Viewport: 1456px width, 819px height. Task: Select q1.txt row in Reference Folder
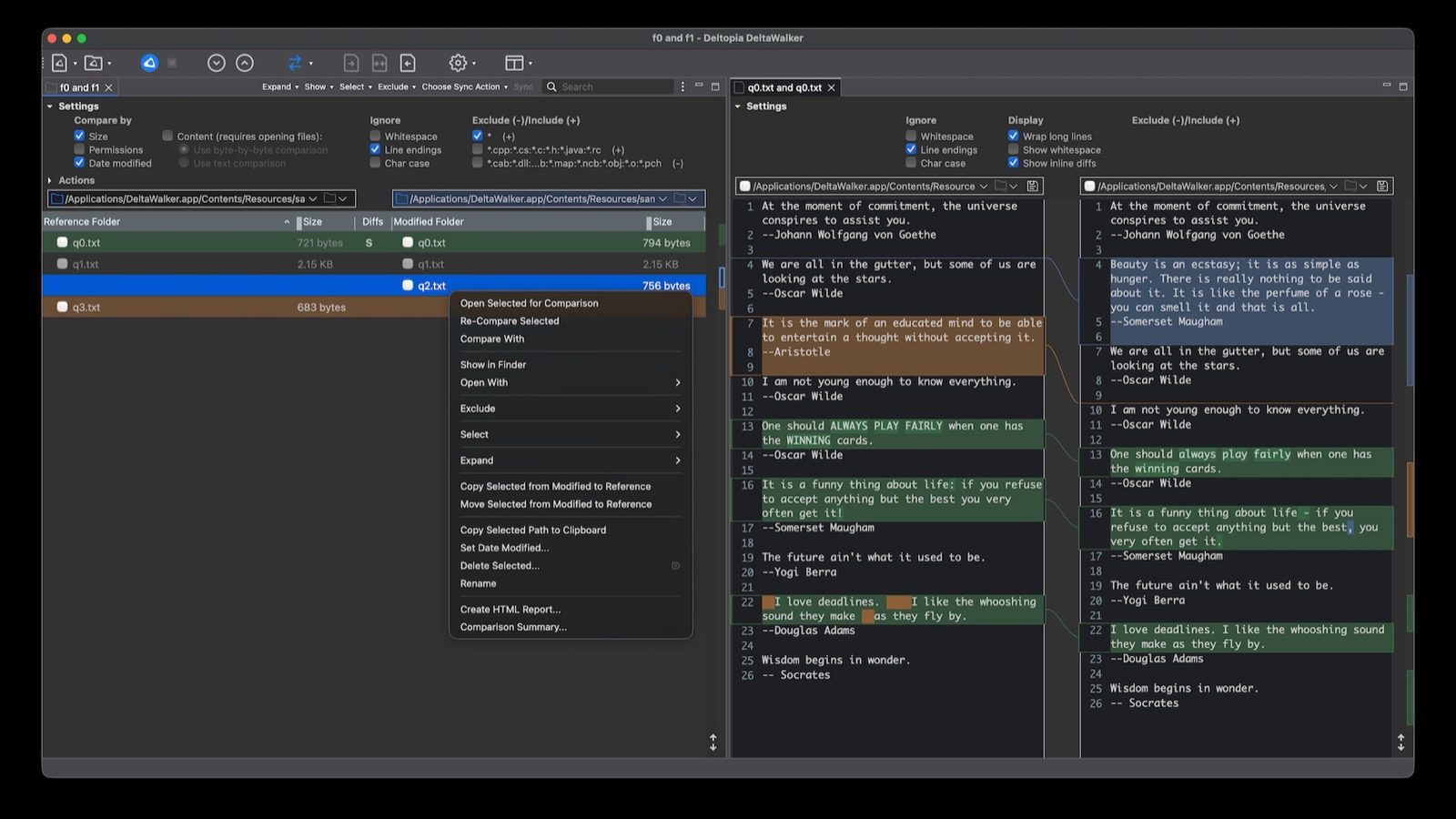coord(198,264)
